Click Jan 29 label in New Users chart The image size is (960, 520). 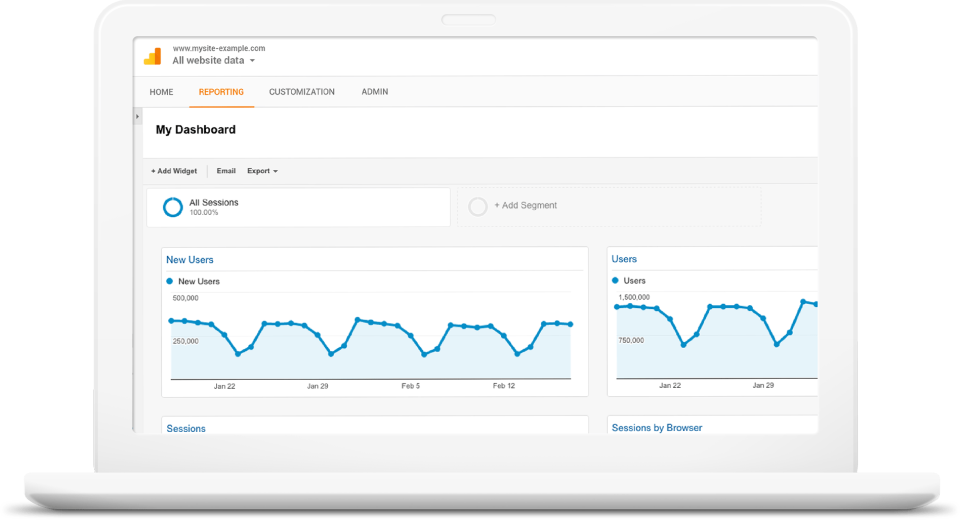click(318, 386)
